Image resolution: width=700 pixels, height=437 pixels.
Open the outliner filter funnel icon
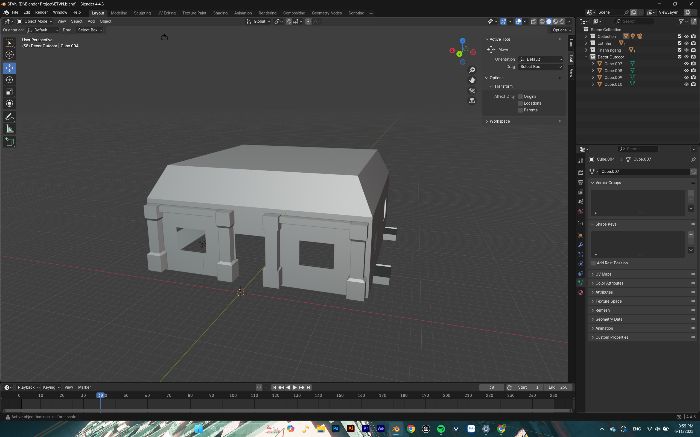pyautogui.click(x=682, y=21)
